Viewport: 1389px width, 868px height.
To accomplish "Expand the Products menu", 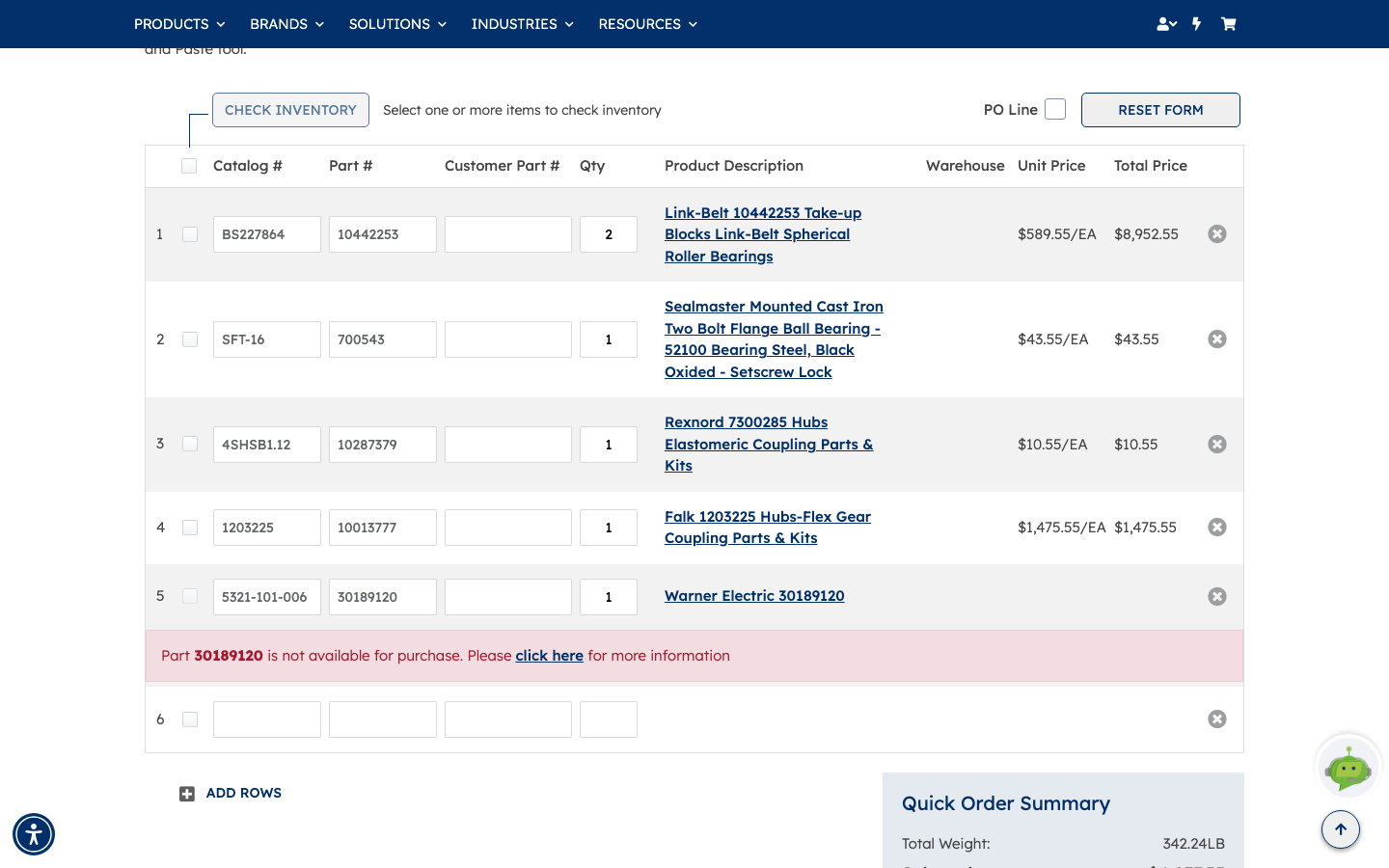I will [x=179, y=24].
